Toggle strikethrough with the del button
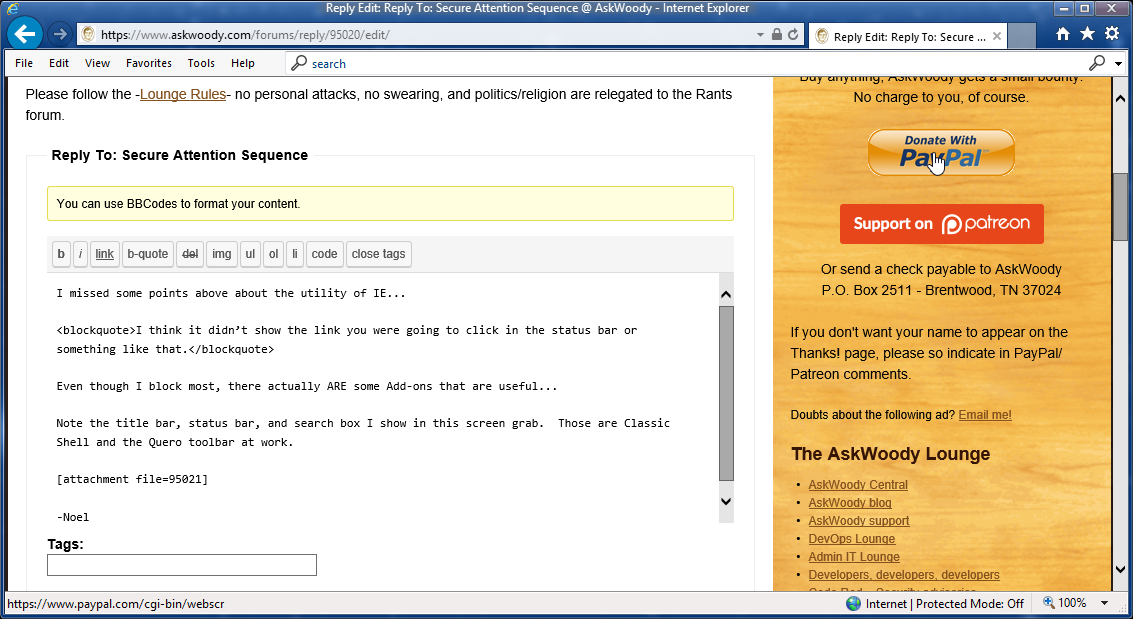 pos(190,254)
